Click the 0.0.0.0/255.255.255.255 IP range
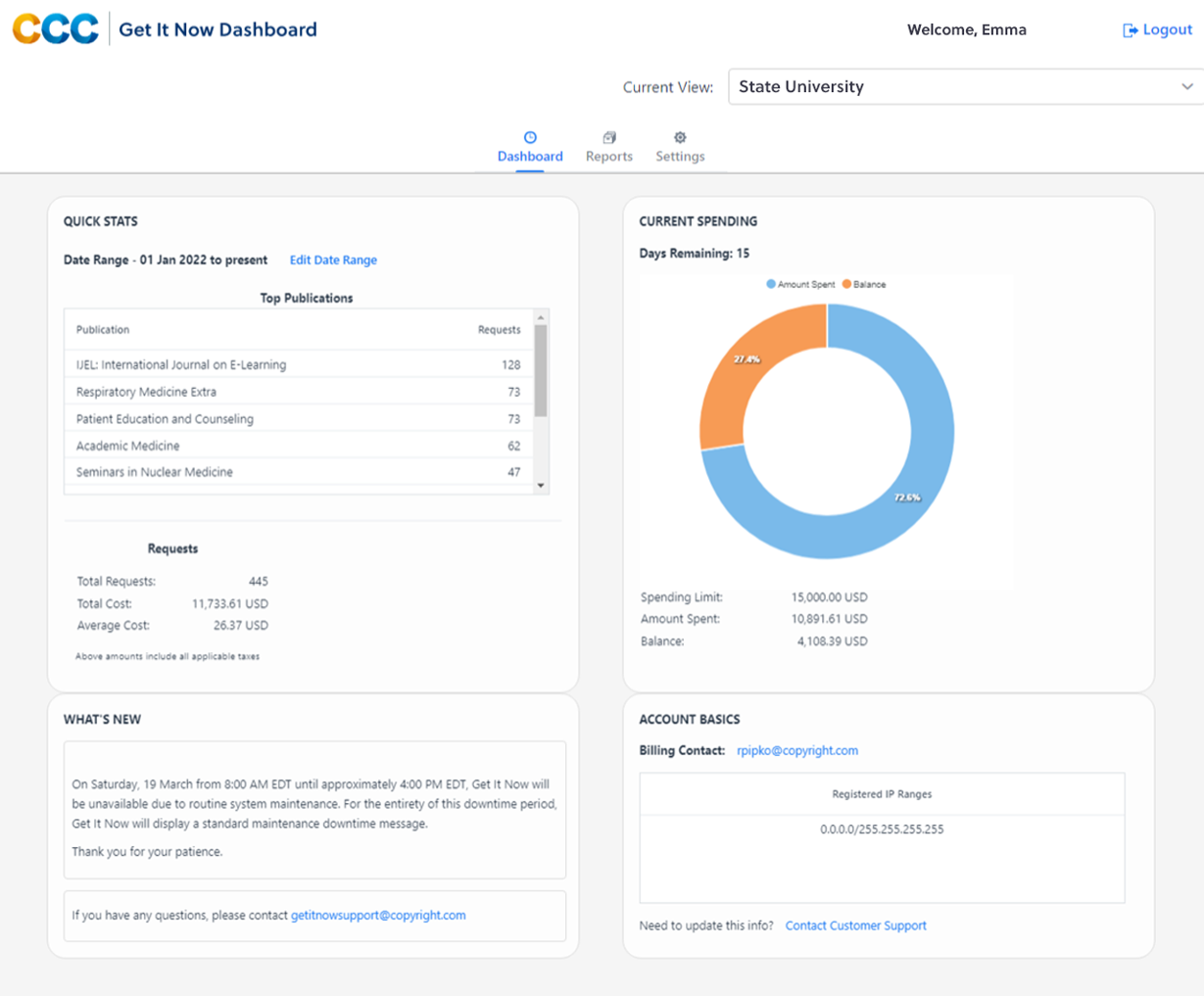Screen dimensions: 1204x996 click(882, 830)
